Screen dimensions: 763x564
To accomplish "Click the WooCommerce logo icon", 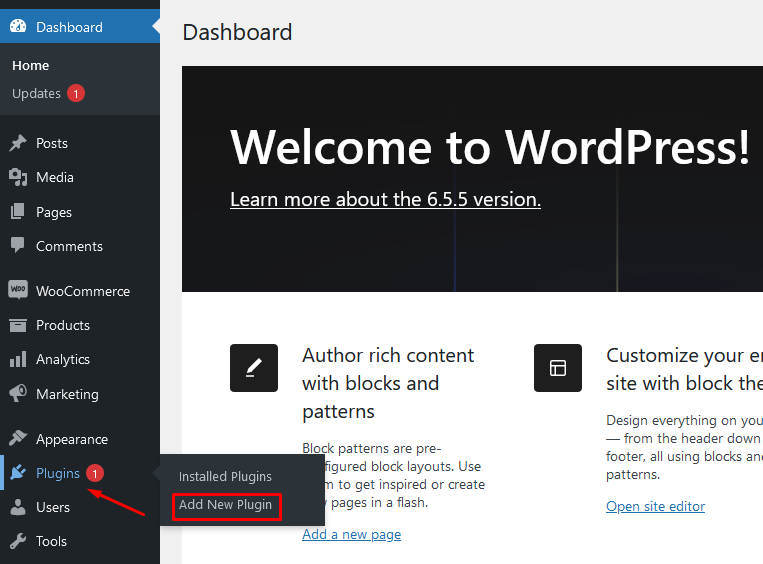I will 18,291.
